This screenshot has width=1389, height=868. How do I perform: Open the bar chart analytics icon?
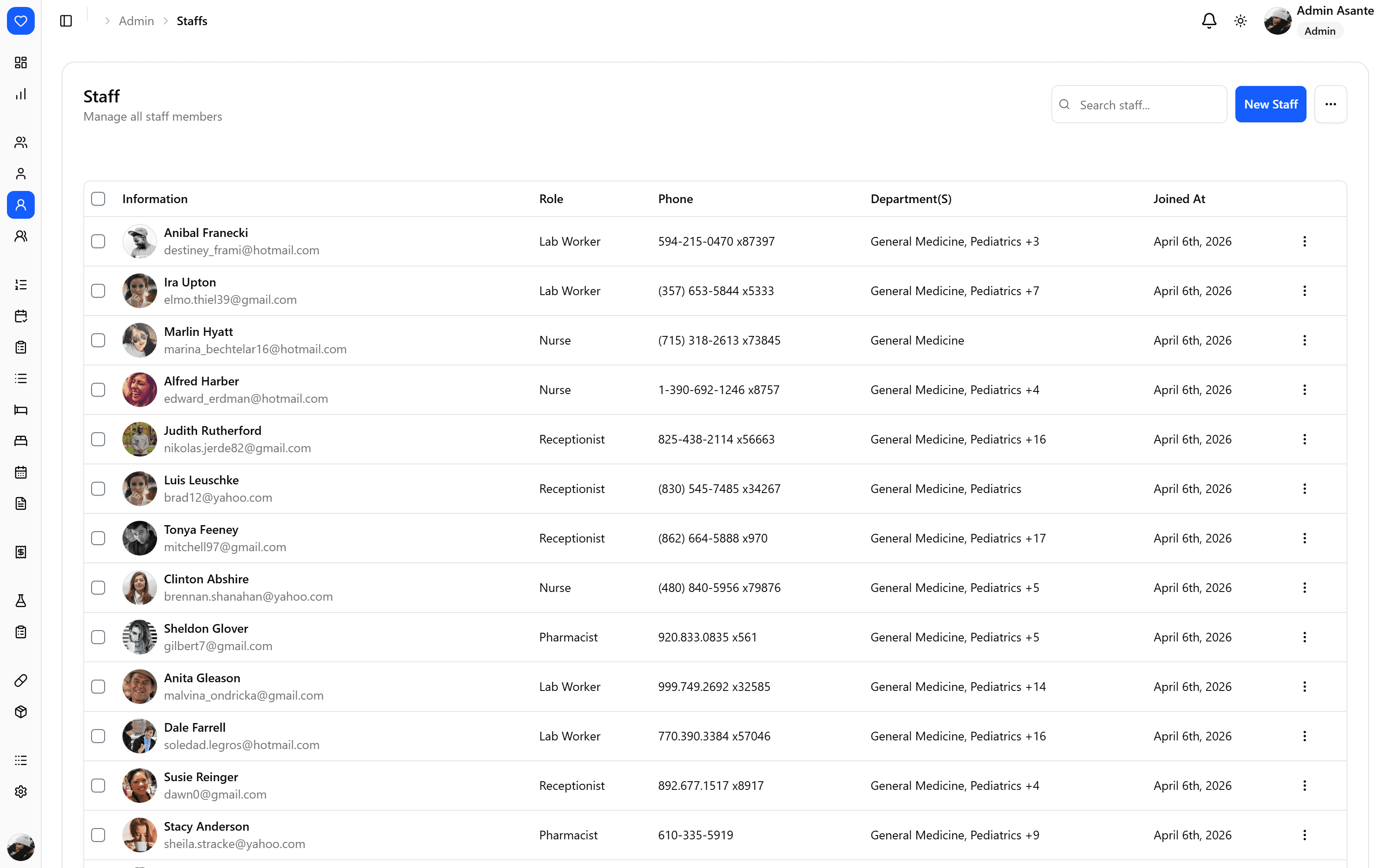(x=21, y=94)
